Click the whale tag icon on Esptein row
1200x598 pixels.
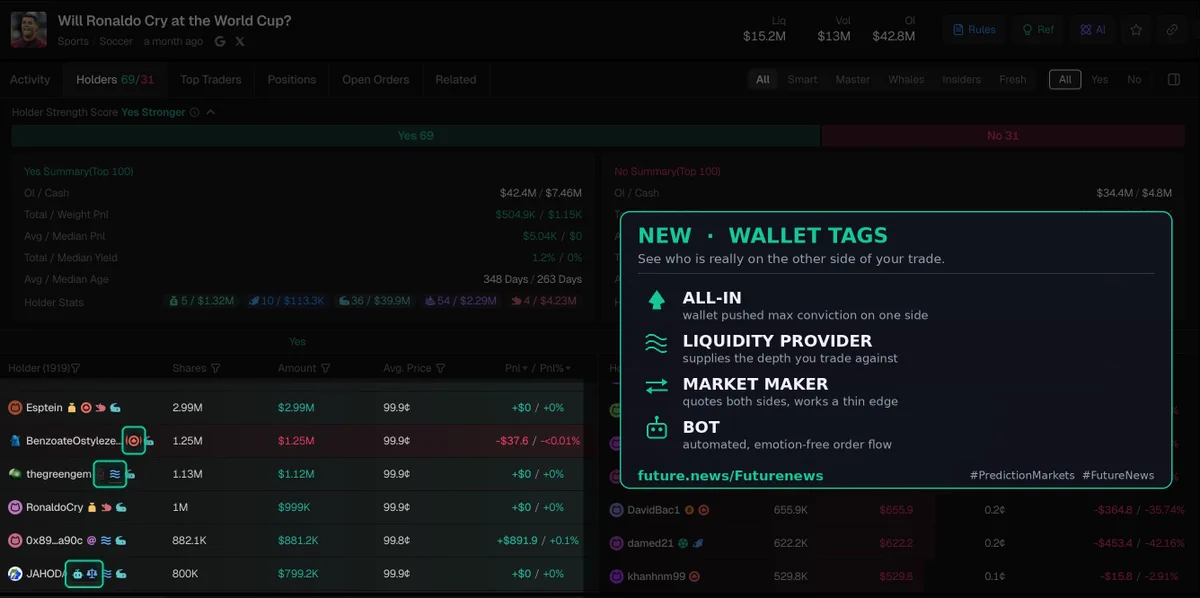pyautogui.click(x=116, y=407)
